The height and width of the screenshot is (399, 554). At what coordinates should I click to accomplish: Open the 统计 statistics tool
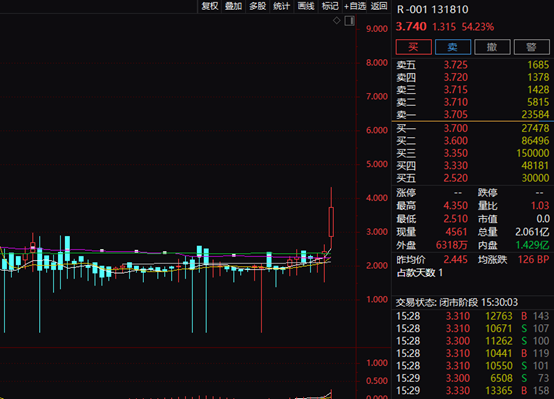click(282, 6)
